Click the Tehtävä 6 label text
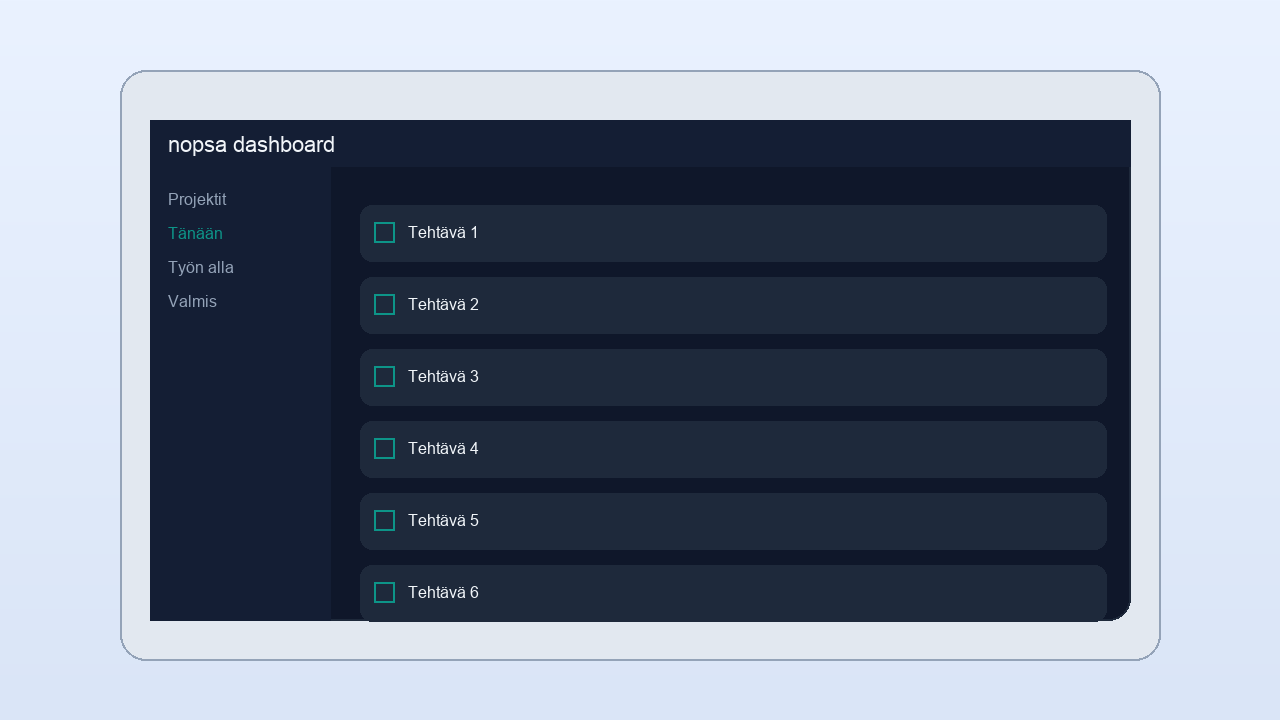The height and width of the screenshot is (720, 1280). tap(443, 593)
